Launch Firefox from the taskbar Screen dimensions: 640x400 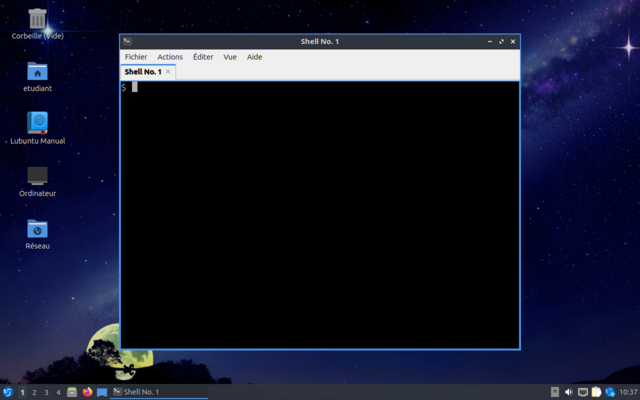87,392
